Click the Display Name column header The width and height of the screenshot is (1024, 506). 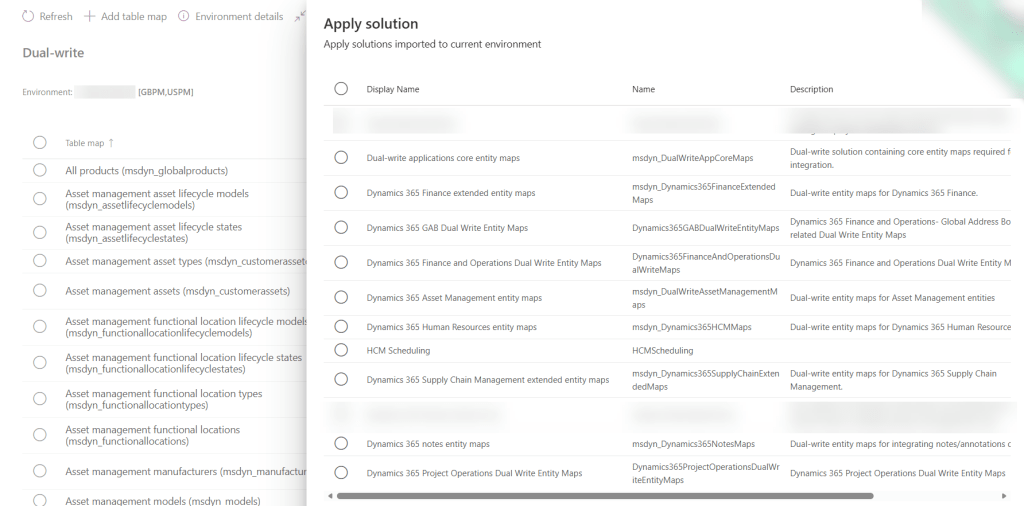click(393, 89)
